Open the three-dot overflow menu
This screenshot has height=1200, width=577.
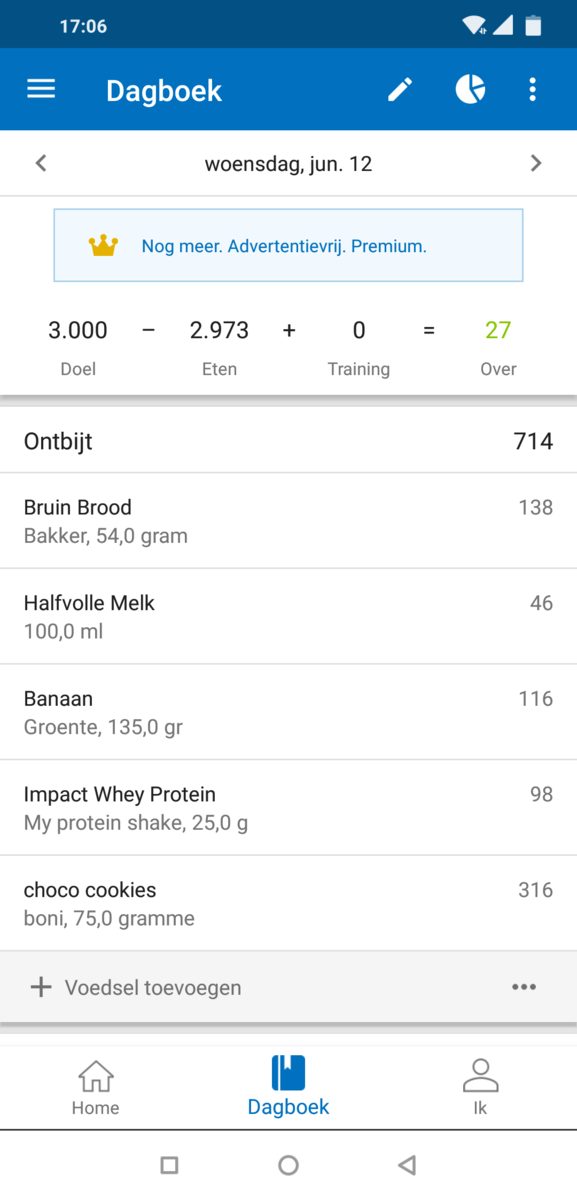click(x=533, y=89)
